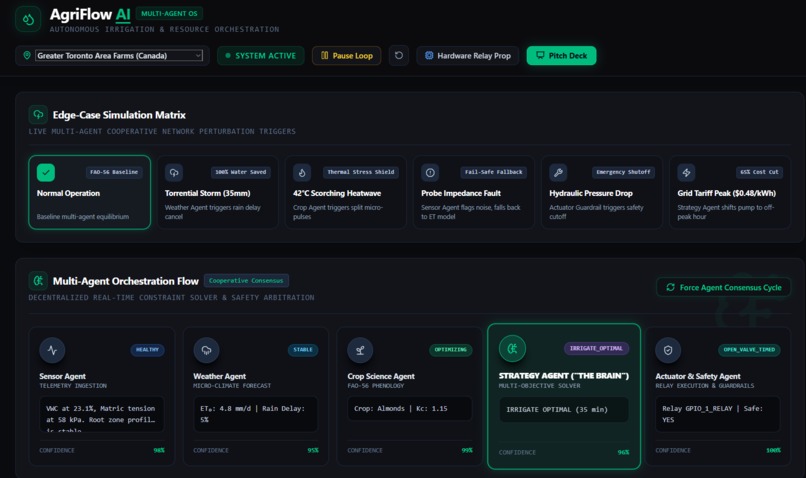Screen dimensions: 806x478
Task: Click the MULTI-AGENT OS badge
Action: pos(169,13)
